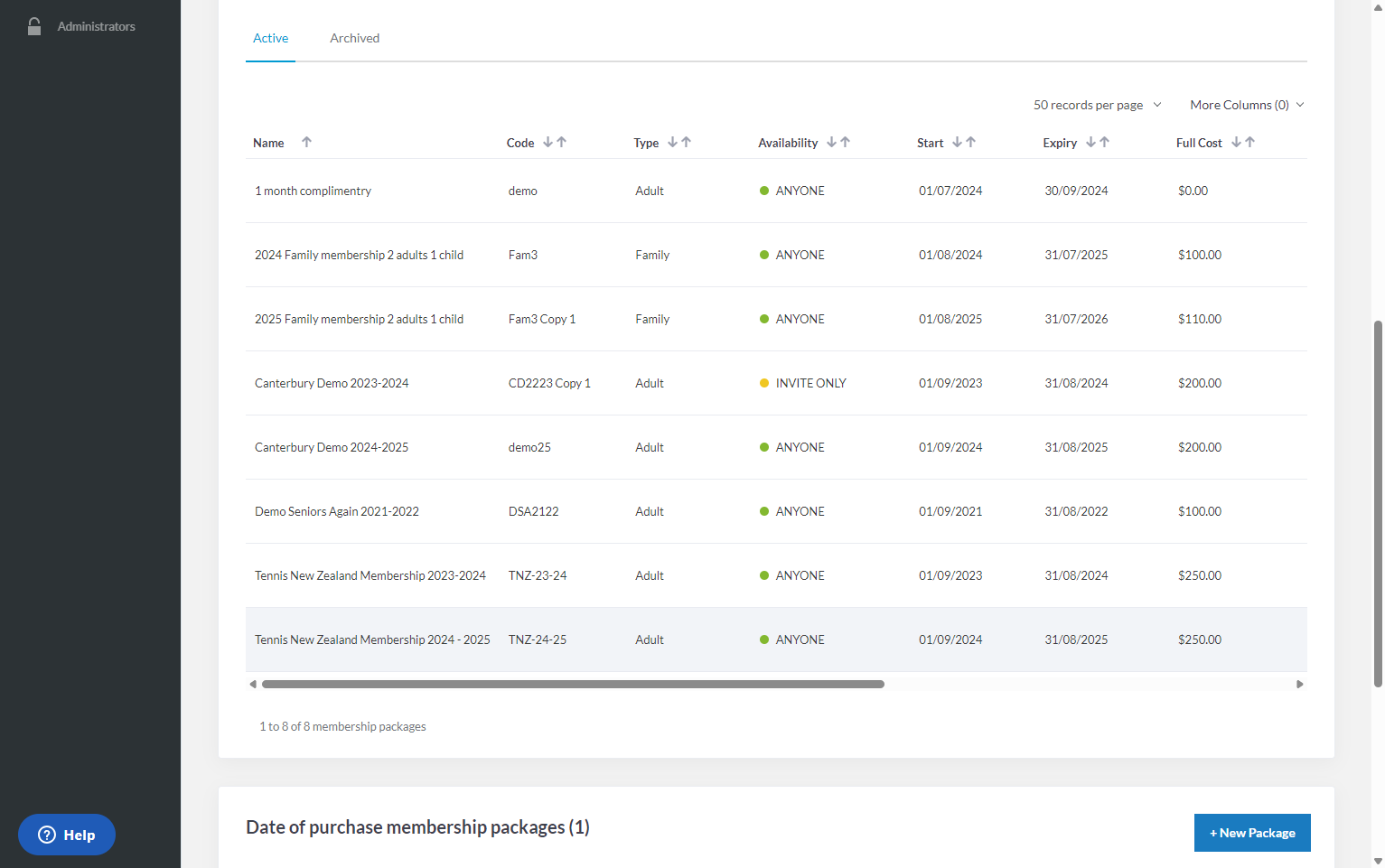
Task: Click the TNZ-24-25 code cell
Action: point(538,639)
